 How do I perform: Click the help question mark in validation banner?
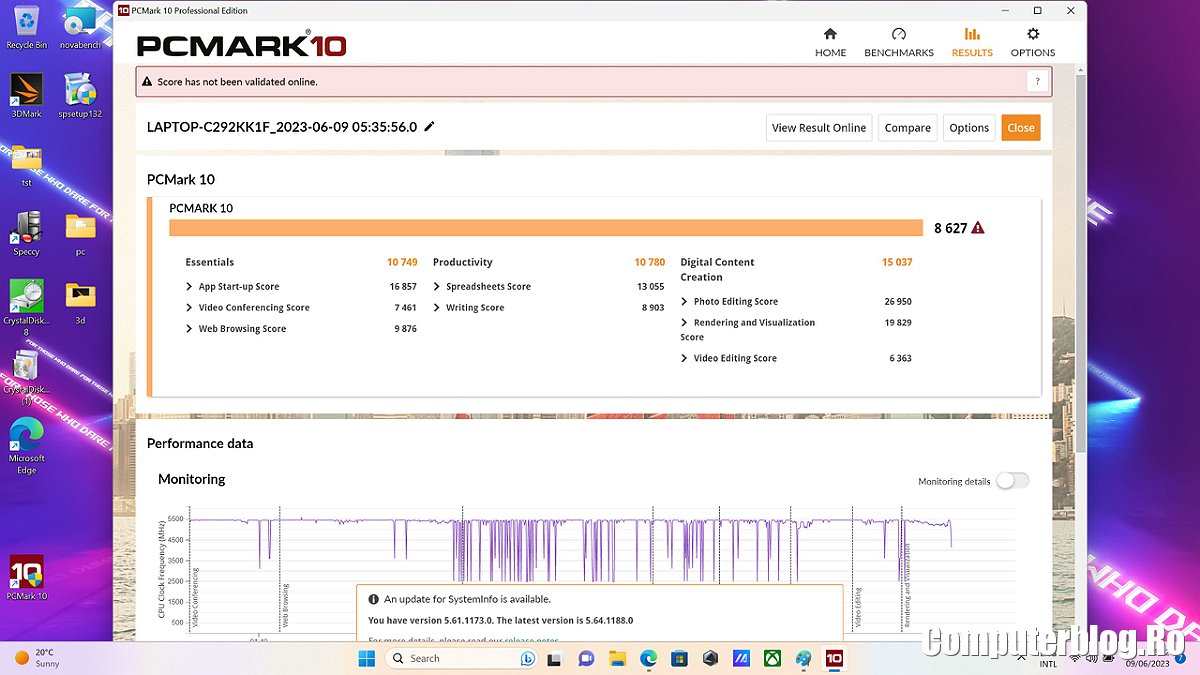[x=1037, y=82]
